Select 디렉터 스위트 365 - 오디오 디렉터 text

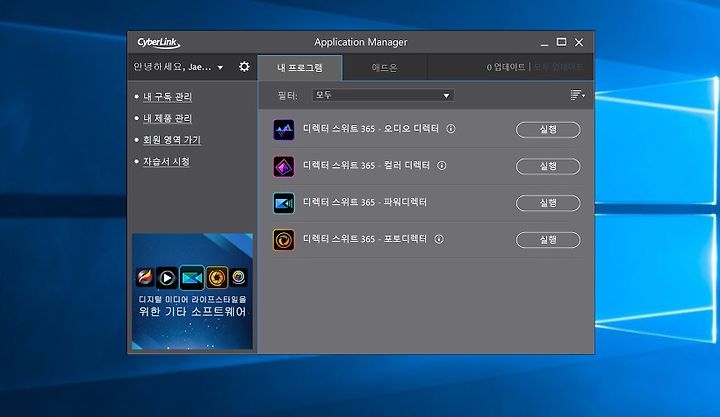tap(371, 129)
